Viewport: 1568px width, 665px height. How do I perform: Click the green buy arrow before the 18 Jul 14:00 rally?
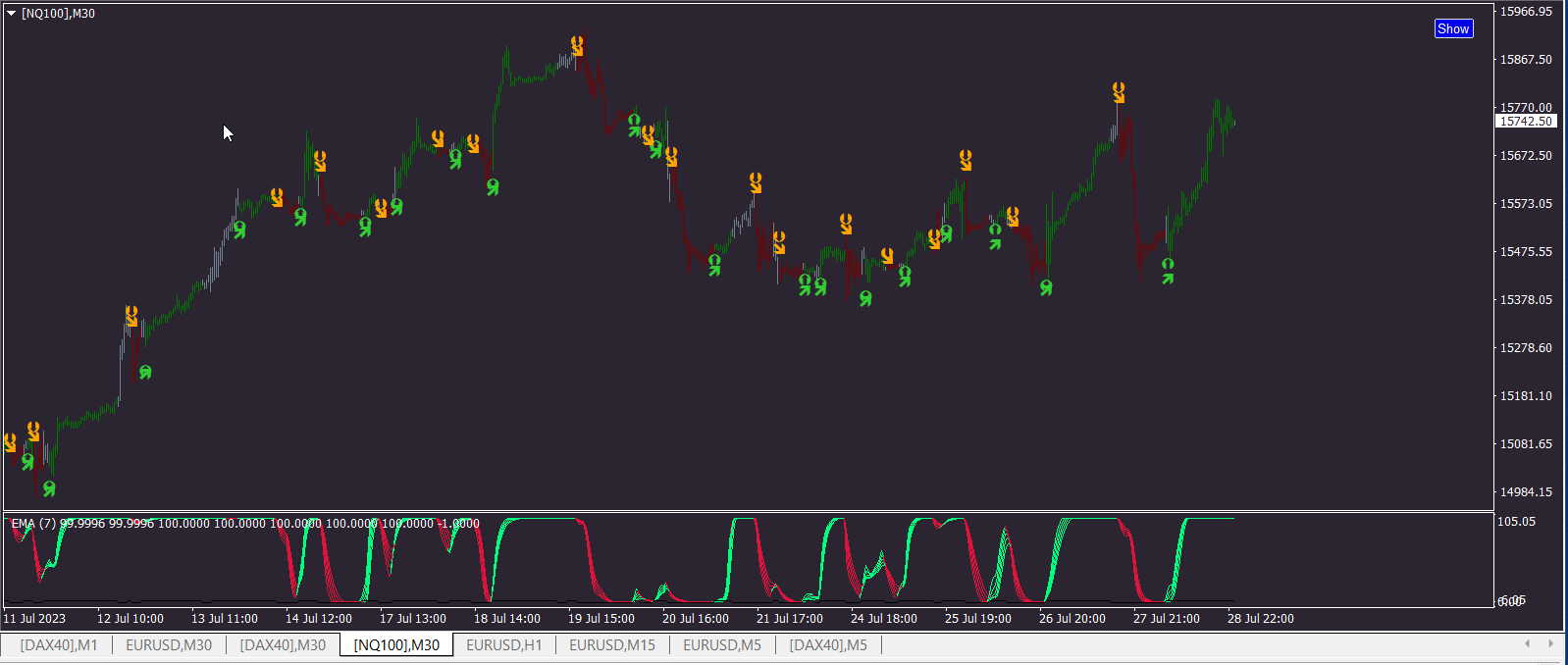click(493, 186)
